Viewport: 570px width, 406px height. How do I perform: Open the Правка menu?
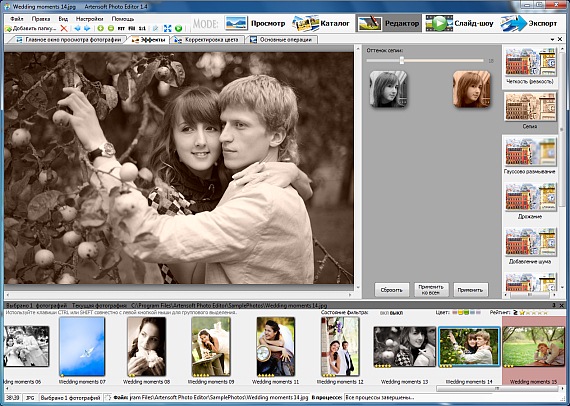click(x=41, y=19)
